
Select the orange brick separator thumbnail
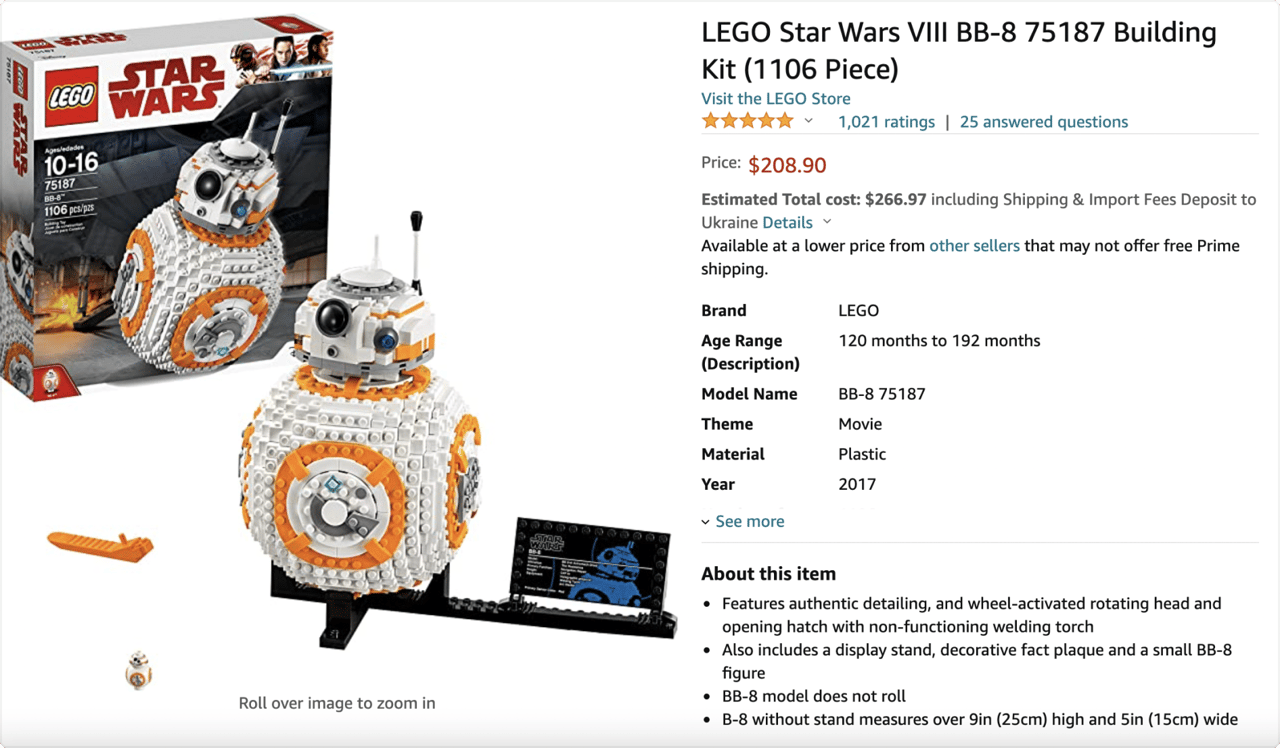click(x=101, y=545)
